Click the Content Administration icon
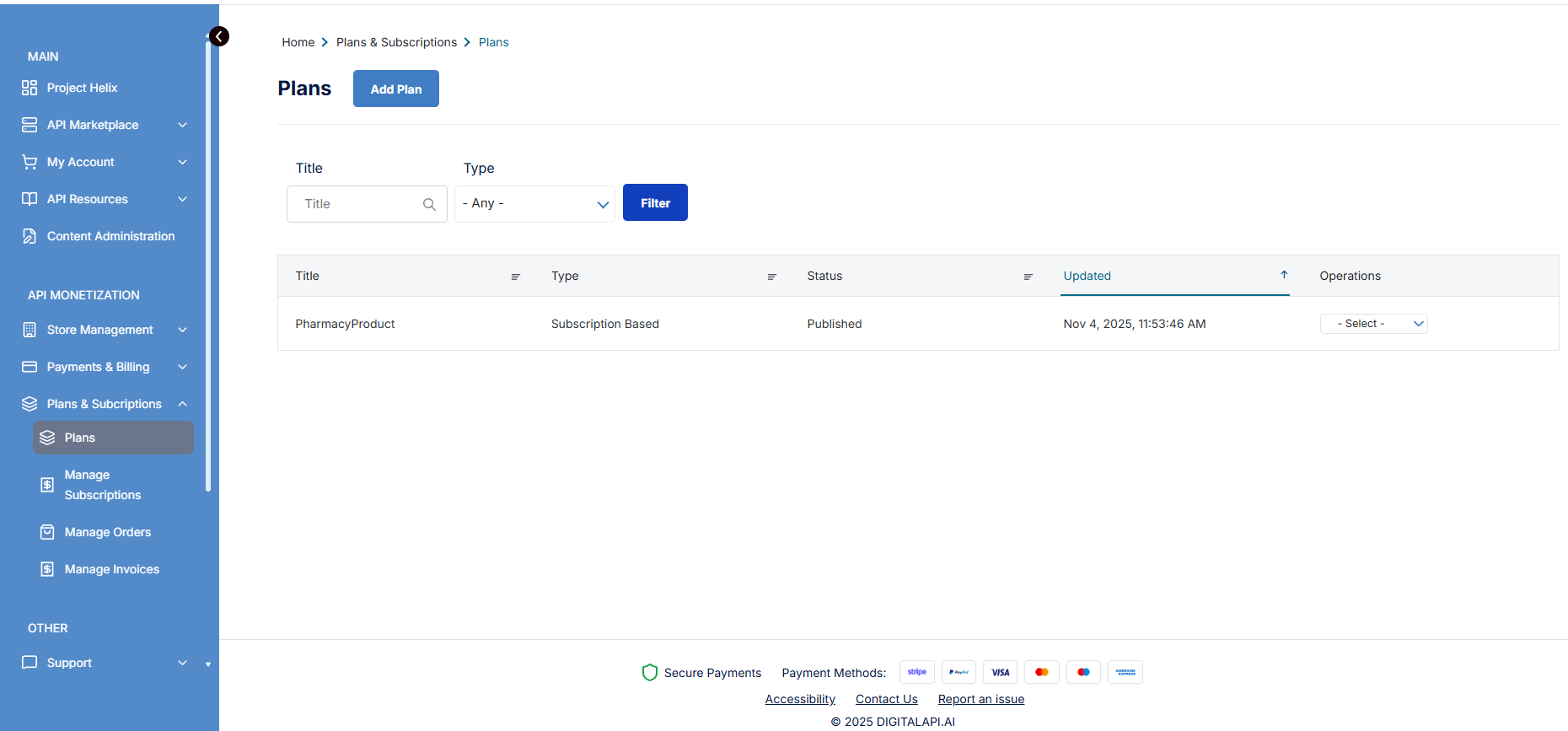This screenshot has width=1568, height=731. click(x=30, y=236)
